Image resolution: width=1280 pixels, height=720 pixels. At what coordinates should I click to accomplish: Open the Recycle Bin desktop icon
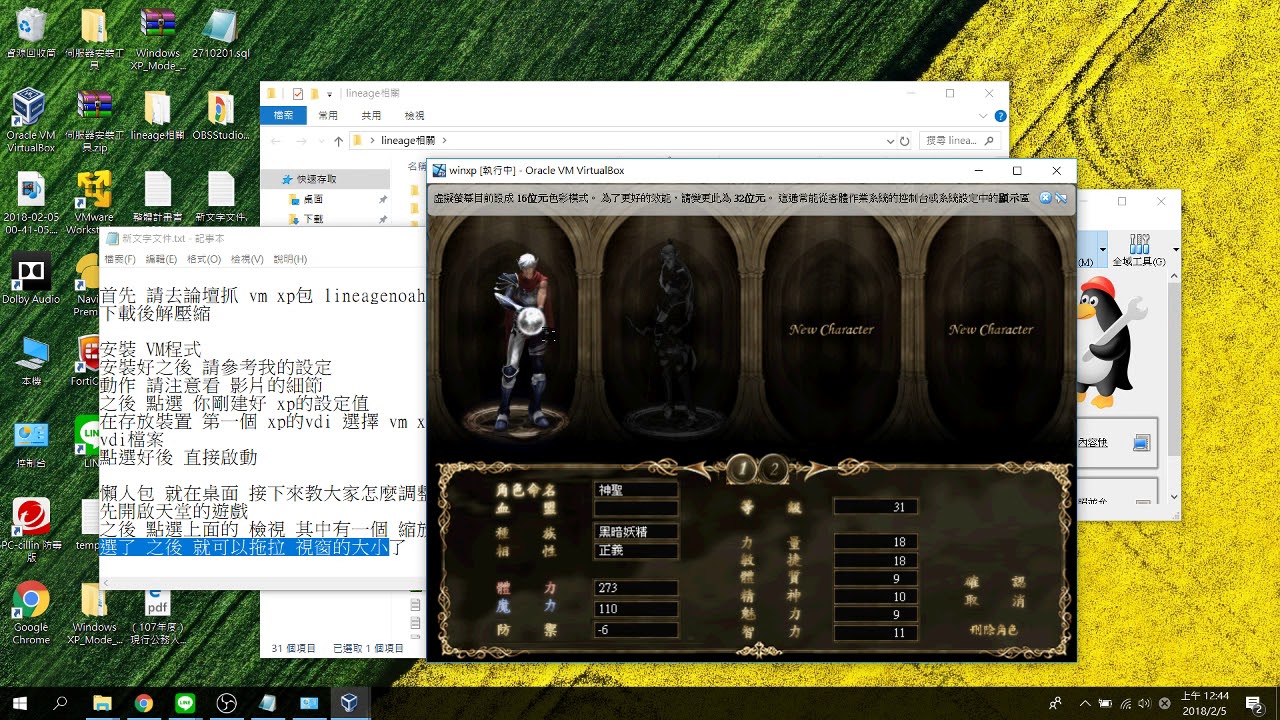(x=31, y=32)
